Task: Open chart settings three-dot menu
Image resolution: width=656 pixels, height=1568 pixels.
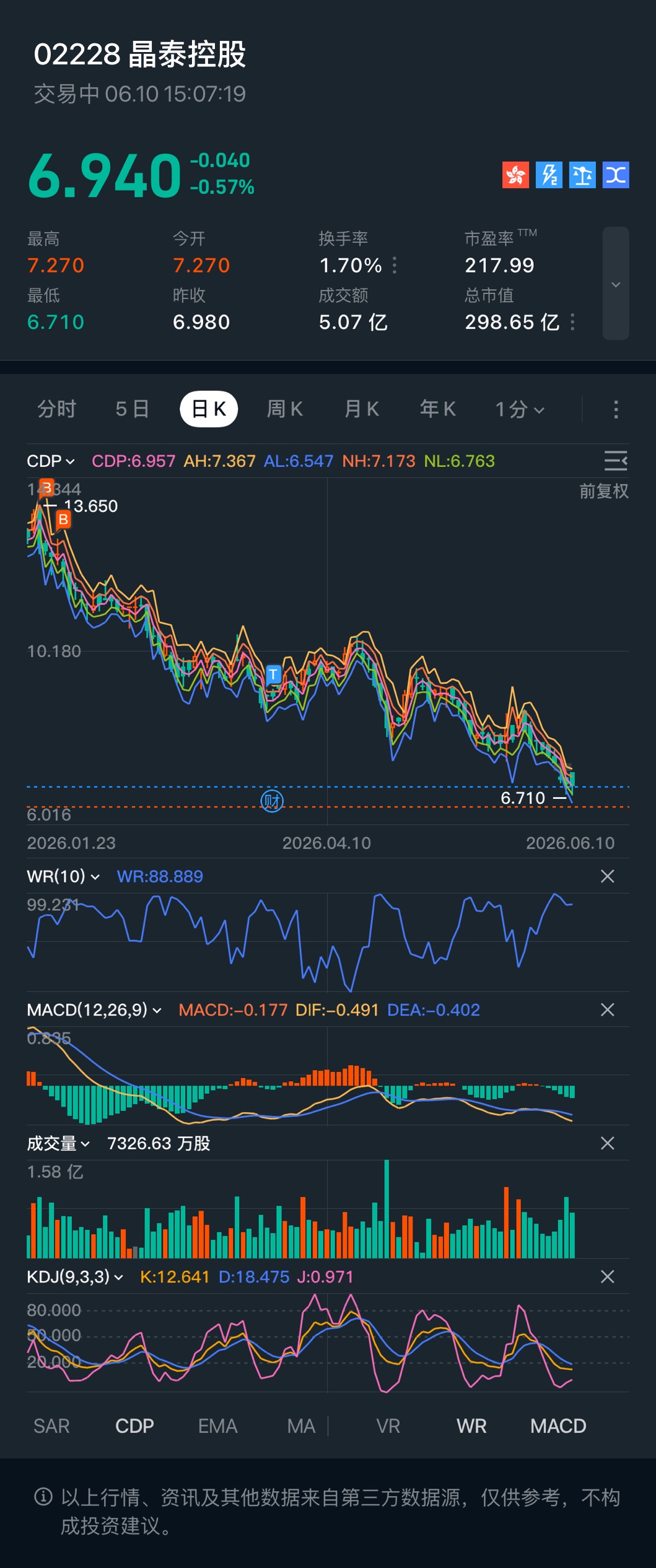Action: click(x=616, y=409)
